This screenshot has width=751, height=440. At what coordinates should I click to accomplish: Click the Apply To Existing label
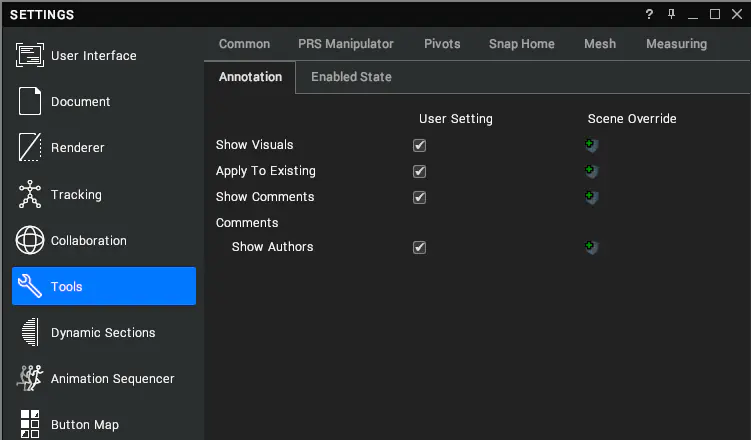[x=266, y=171]
